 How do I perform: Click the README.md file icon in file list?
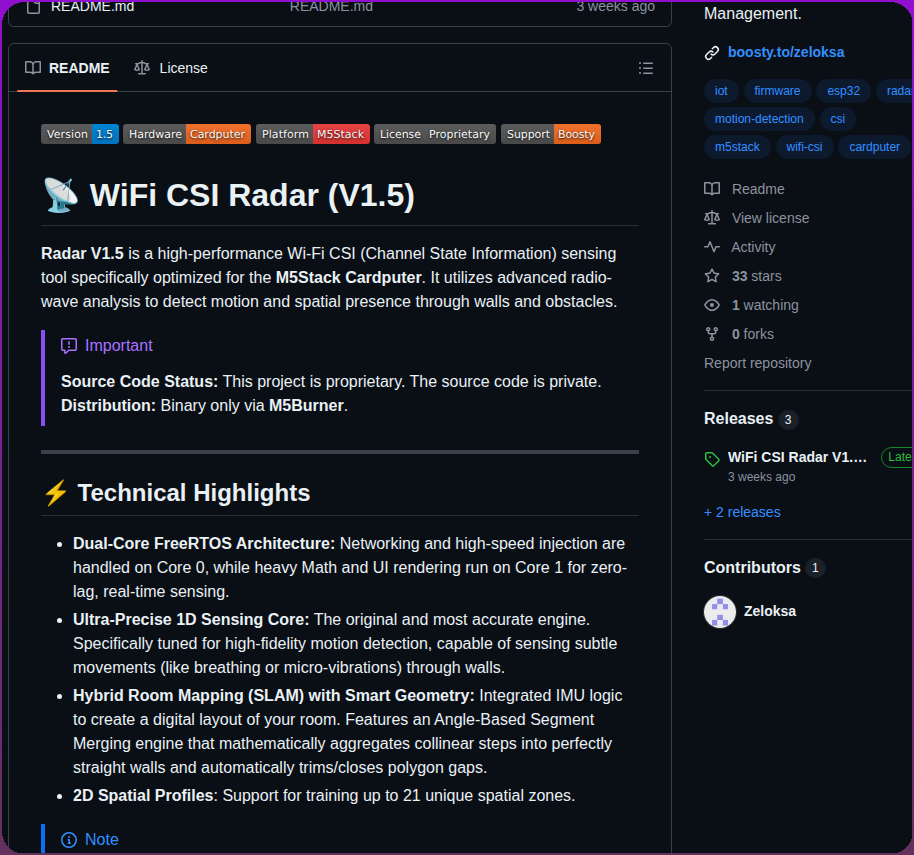point(33,7)
